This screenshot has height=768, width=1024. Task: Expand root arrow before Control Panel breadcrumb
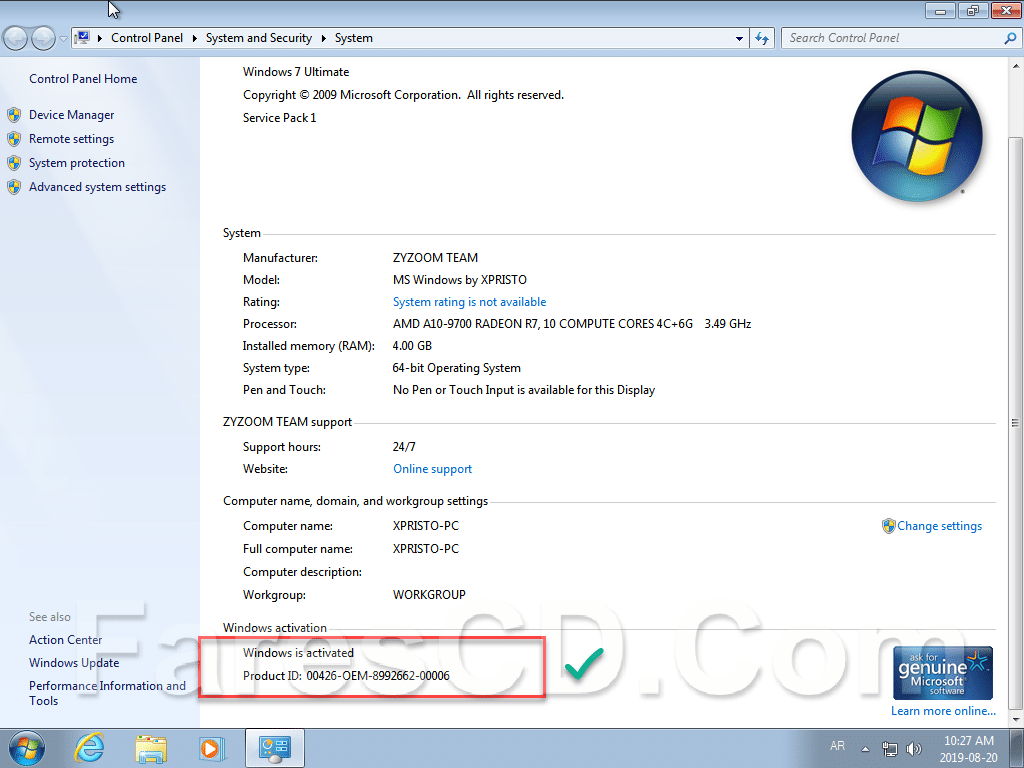coord(100,39)
